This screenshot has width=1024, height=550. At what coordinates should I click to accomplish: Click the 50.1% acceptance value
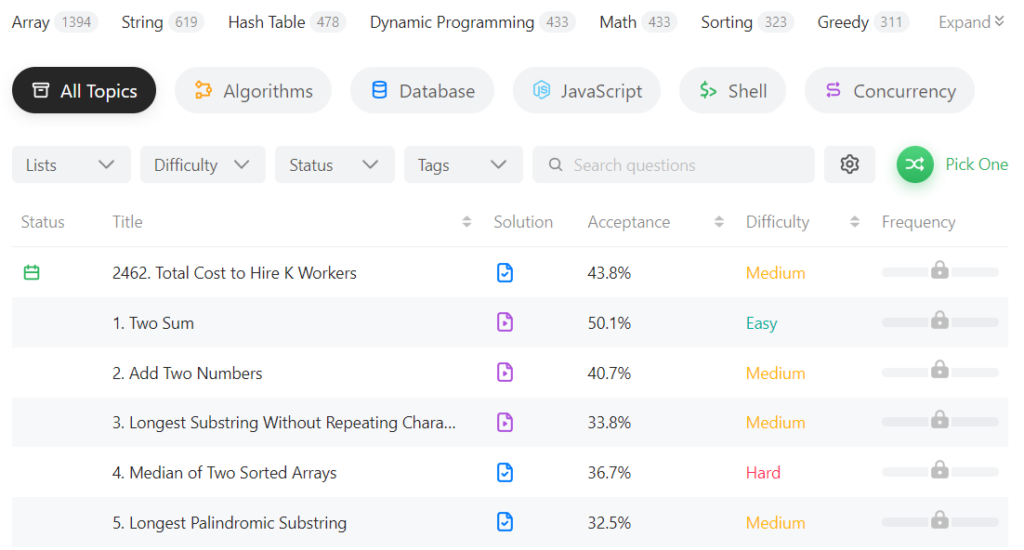pyautogui.click(x=609, y=323)
